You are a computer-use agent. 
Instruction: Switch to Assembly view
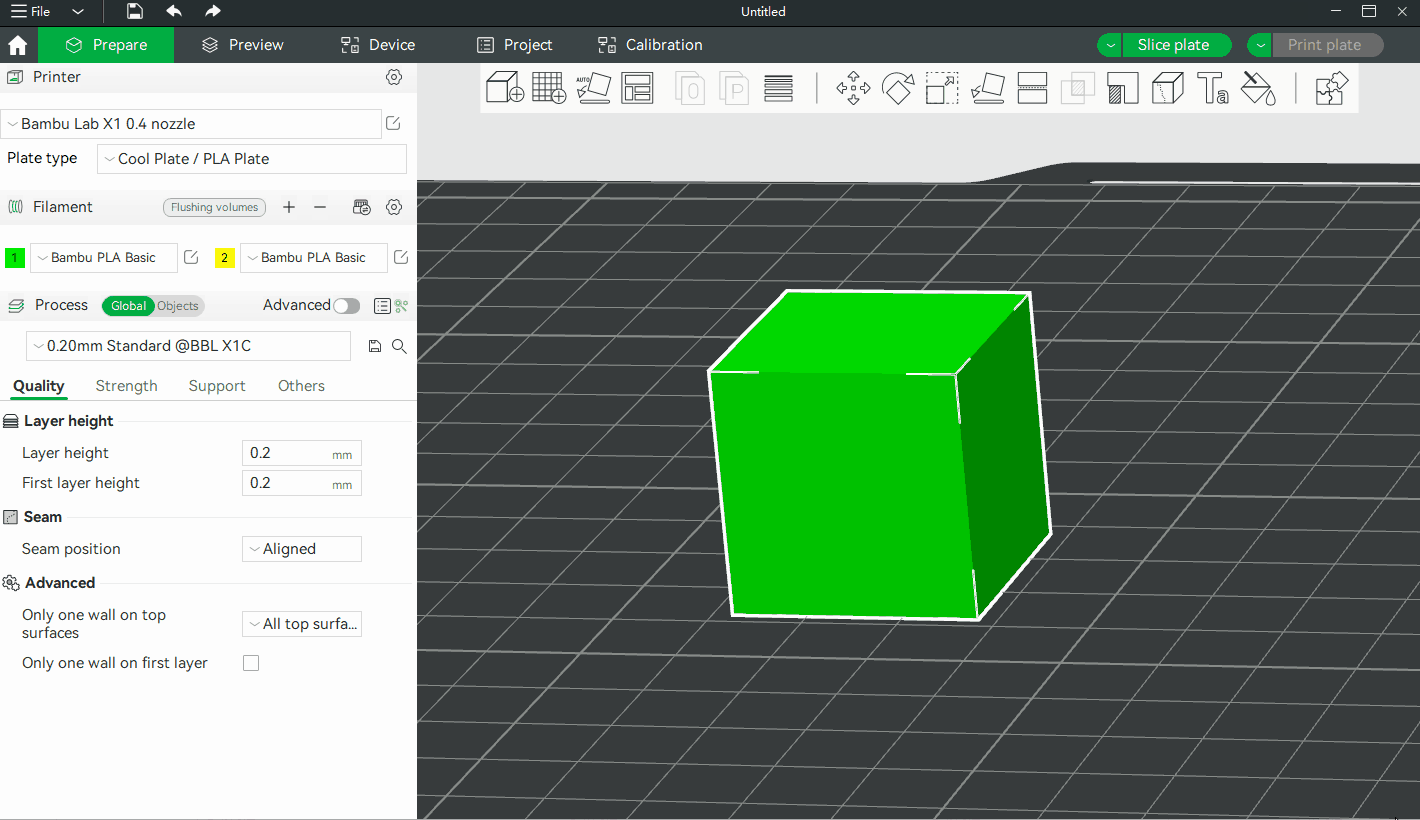click(1332, 88)
